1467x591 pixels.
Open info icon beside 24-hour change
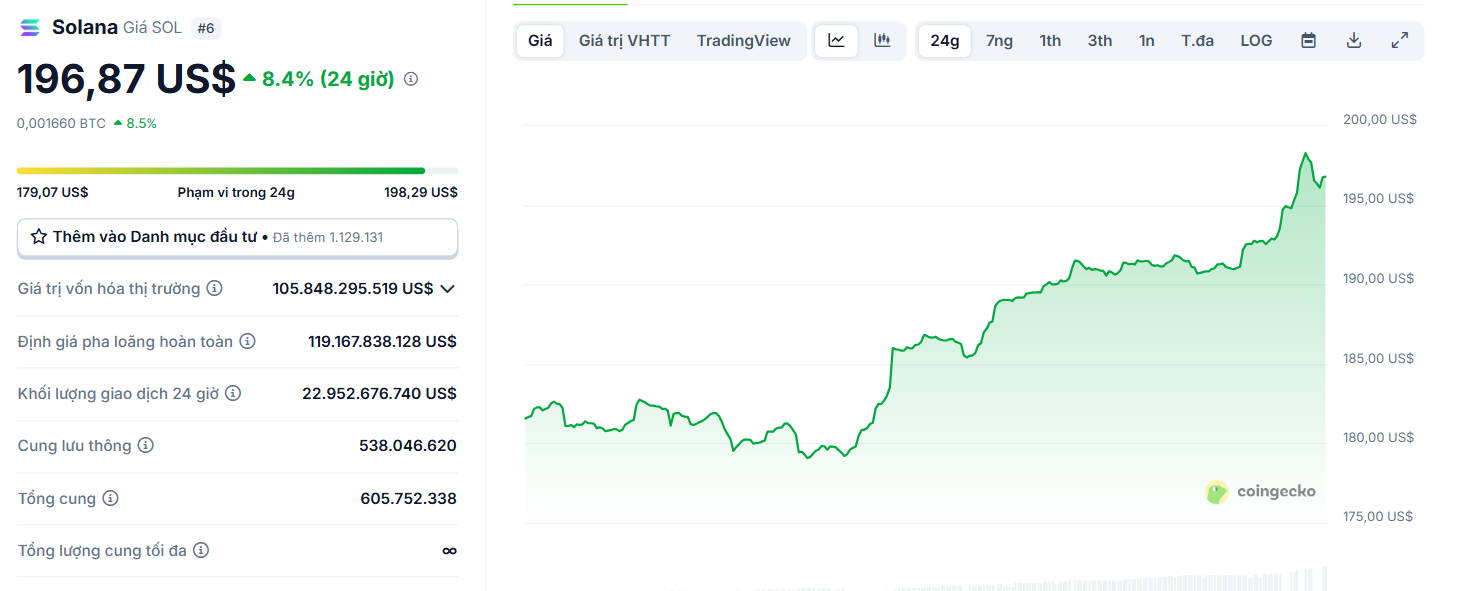pyautogui.click(x=411, y=79)
